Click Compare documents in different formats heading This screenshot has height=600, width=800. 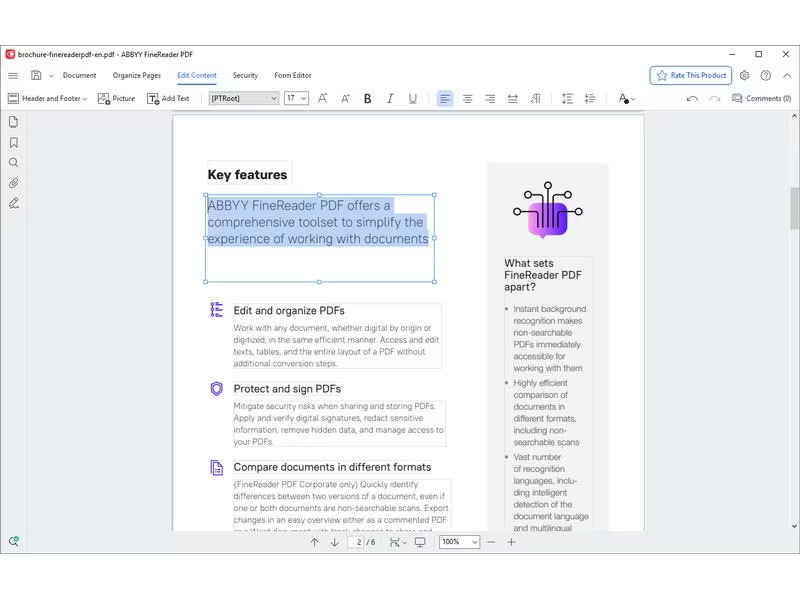coord(332,467)
